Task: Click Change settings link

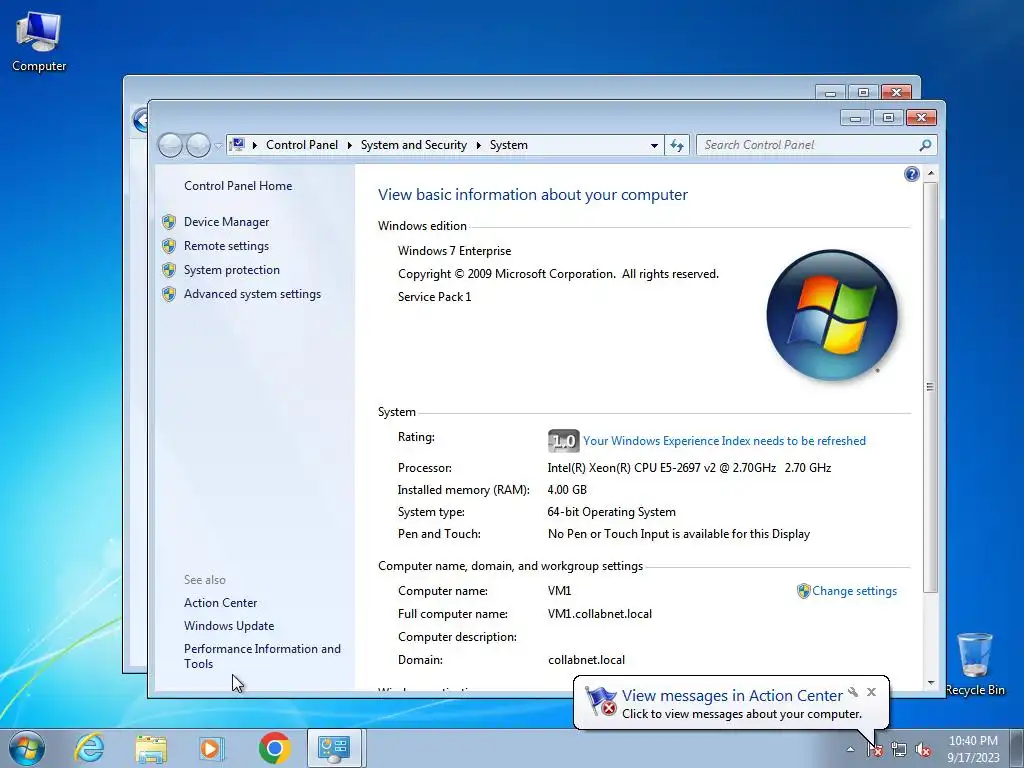Action: [854, 591]
